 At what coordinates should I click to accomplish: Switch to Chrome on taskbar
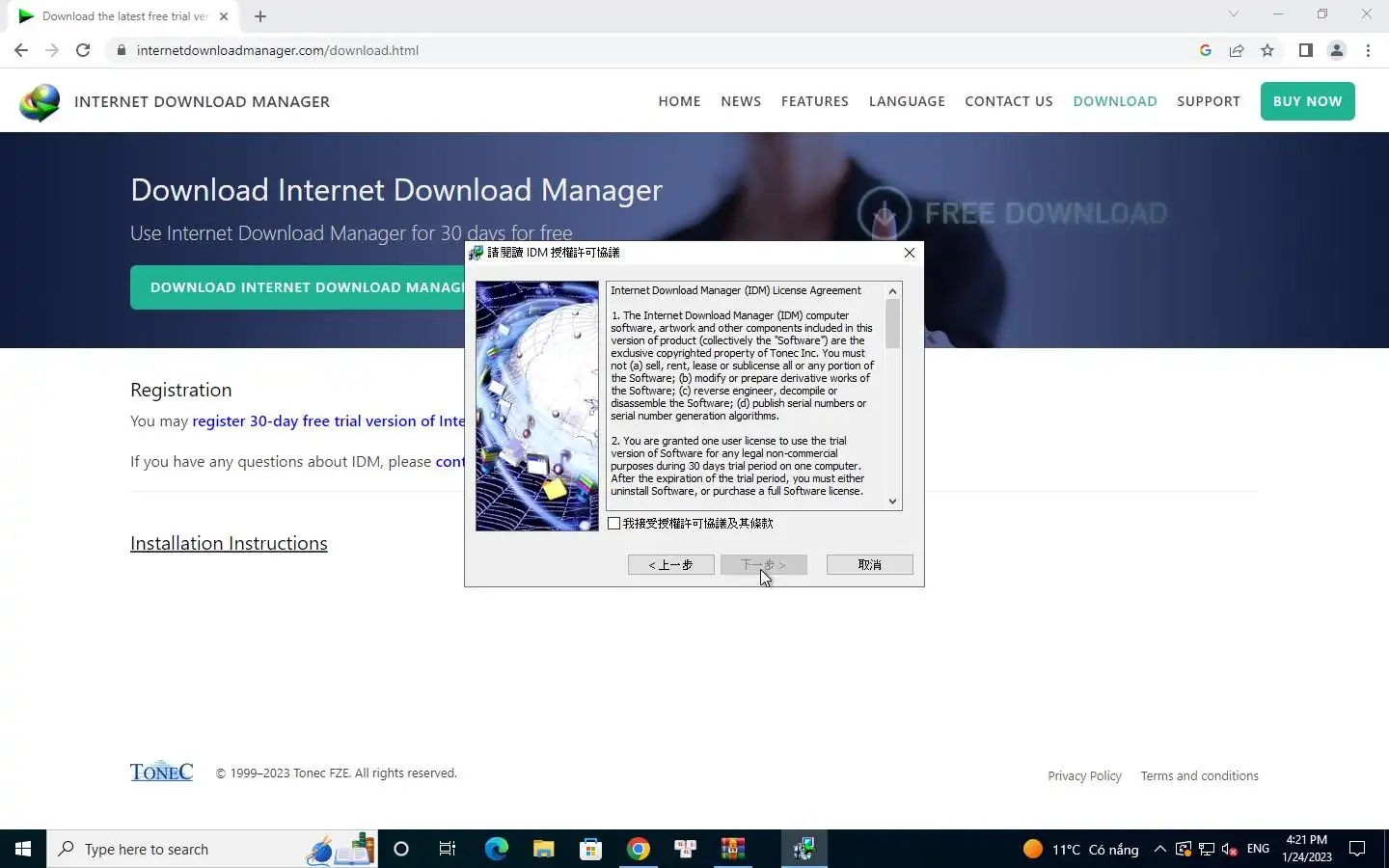pos(638,849)
